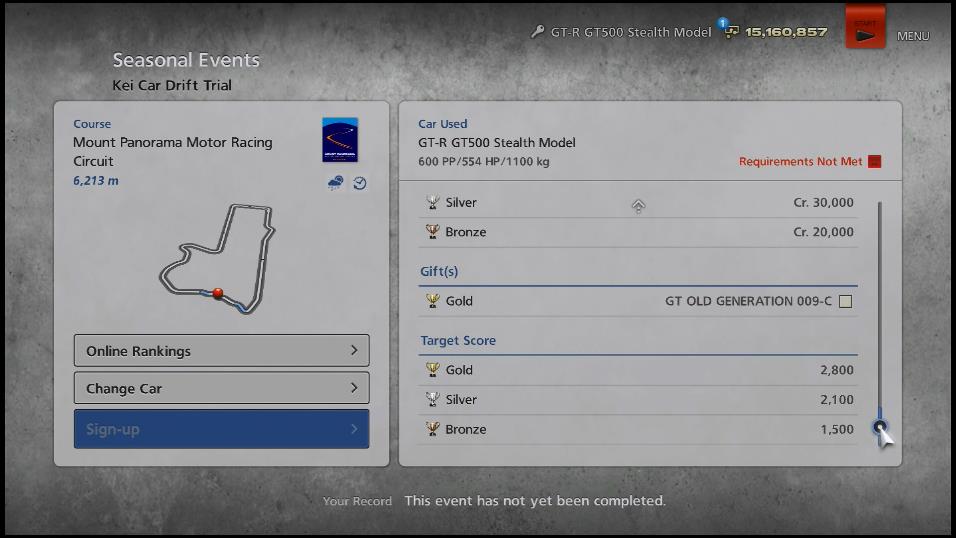Click the red START button
The image size is (956, 538).
coord(865,27)
